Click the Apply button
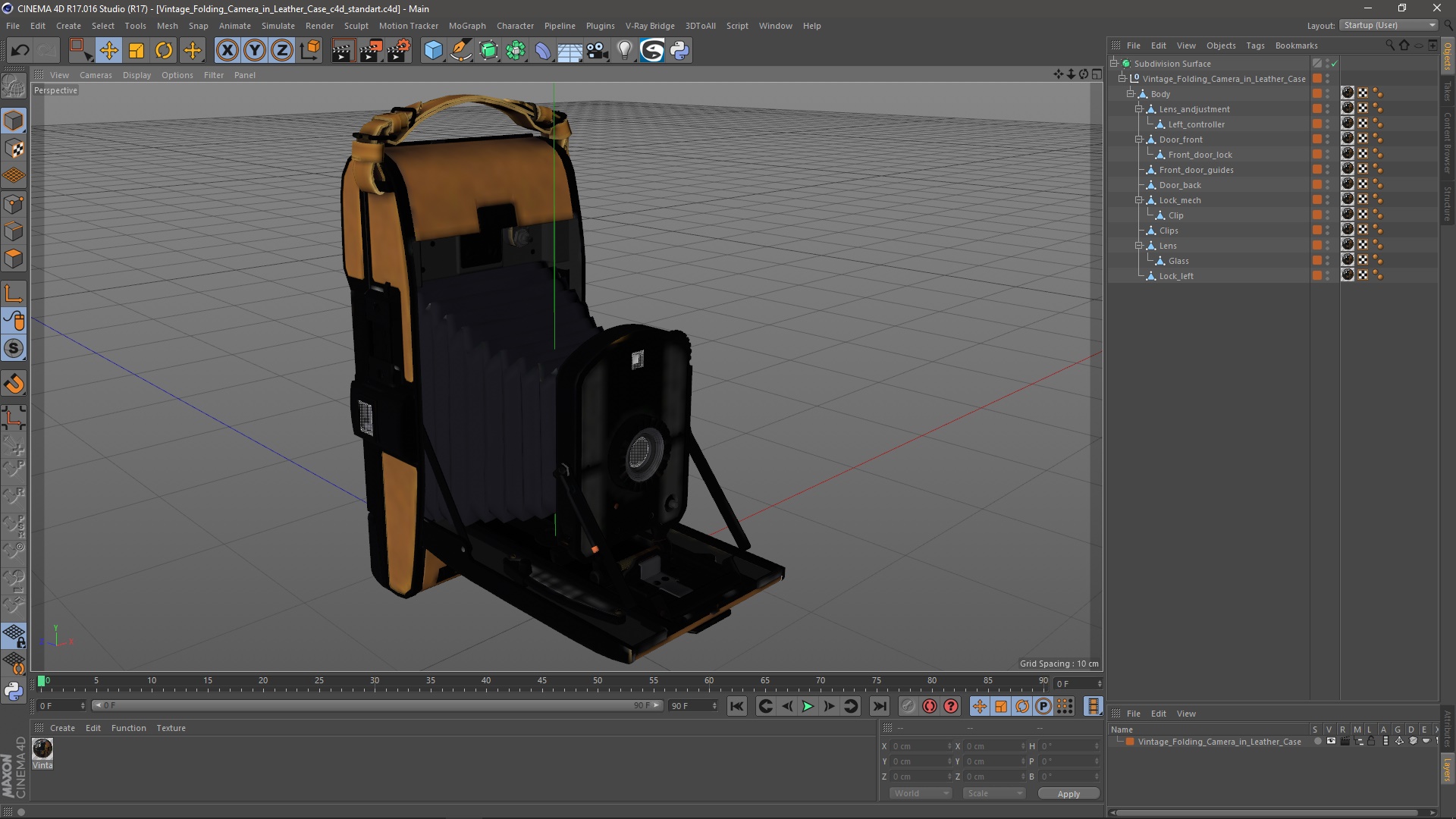The image size is (1456, 819). point(1068,794)
